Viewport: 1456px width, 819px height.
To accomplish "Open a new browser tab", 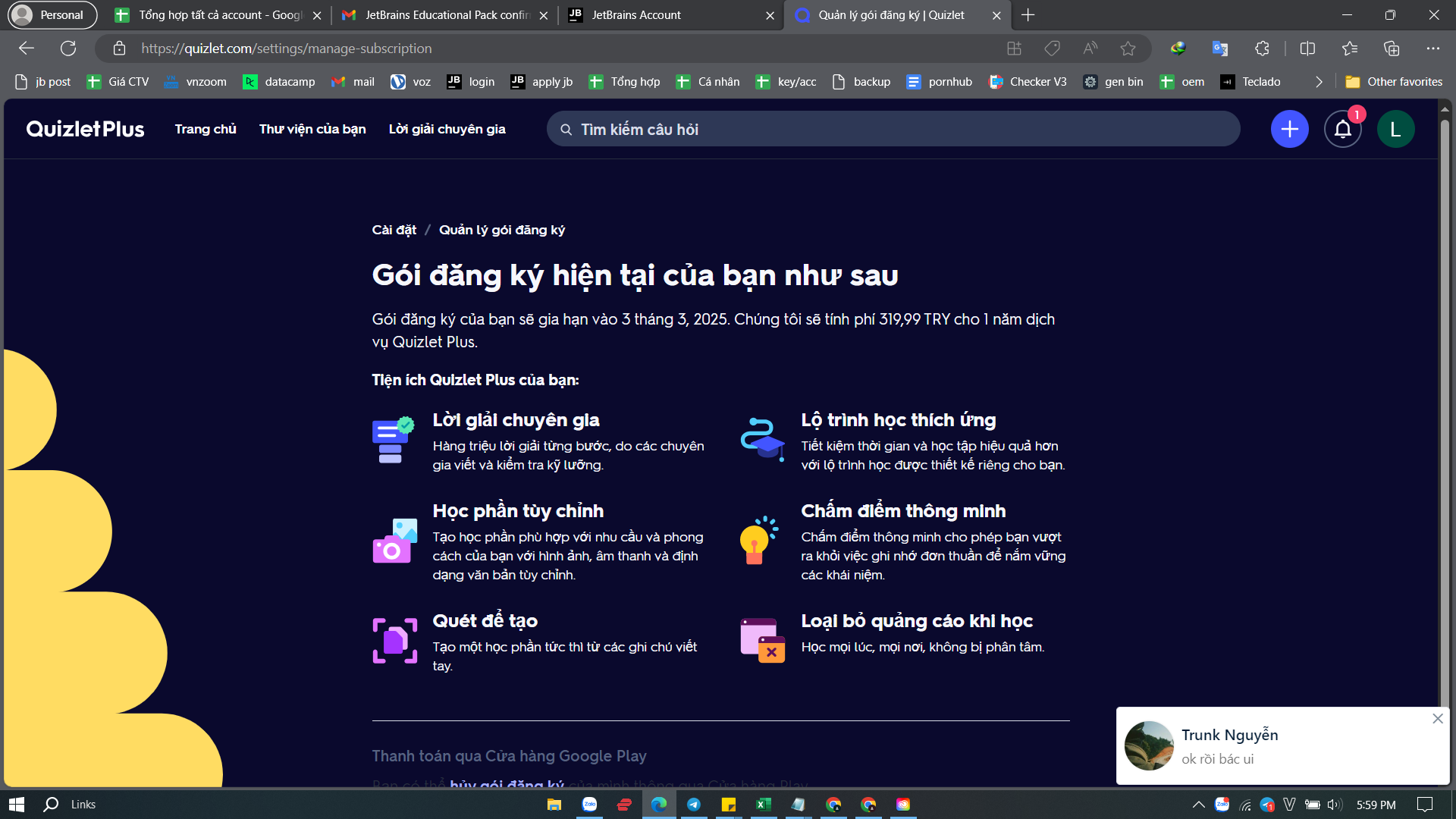I will [1028, 15].
